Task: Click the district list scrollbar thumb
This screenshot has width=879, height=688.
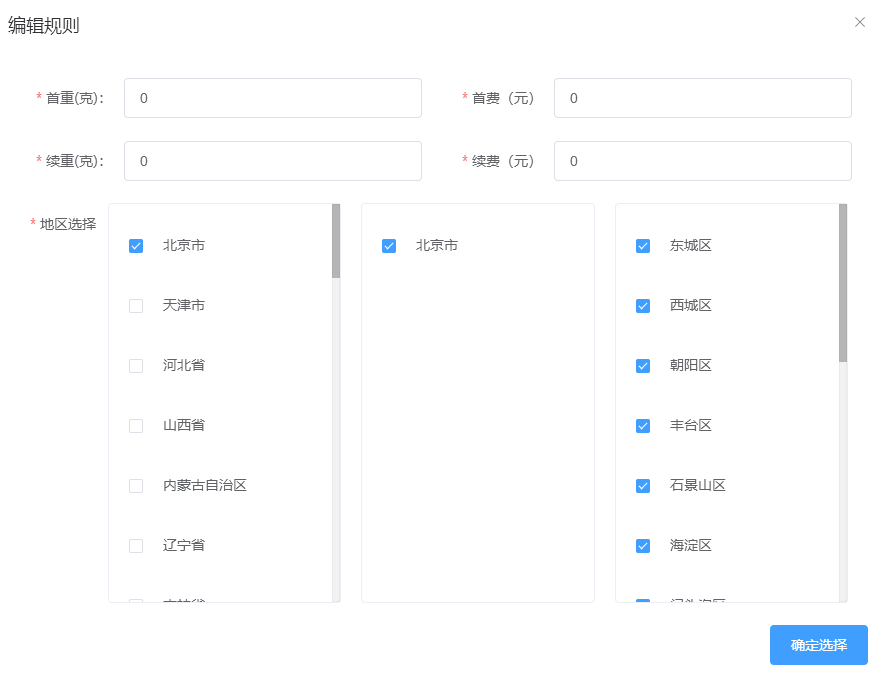Action: [x=843, y=283]
